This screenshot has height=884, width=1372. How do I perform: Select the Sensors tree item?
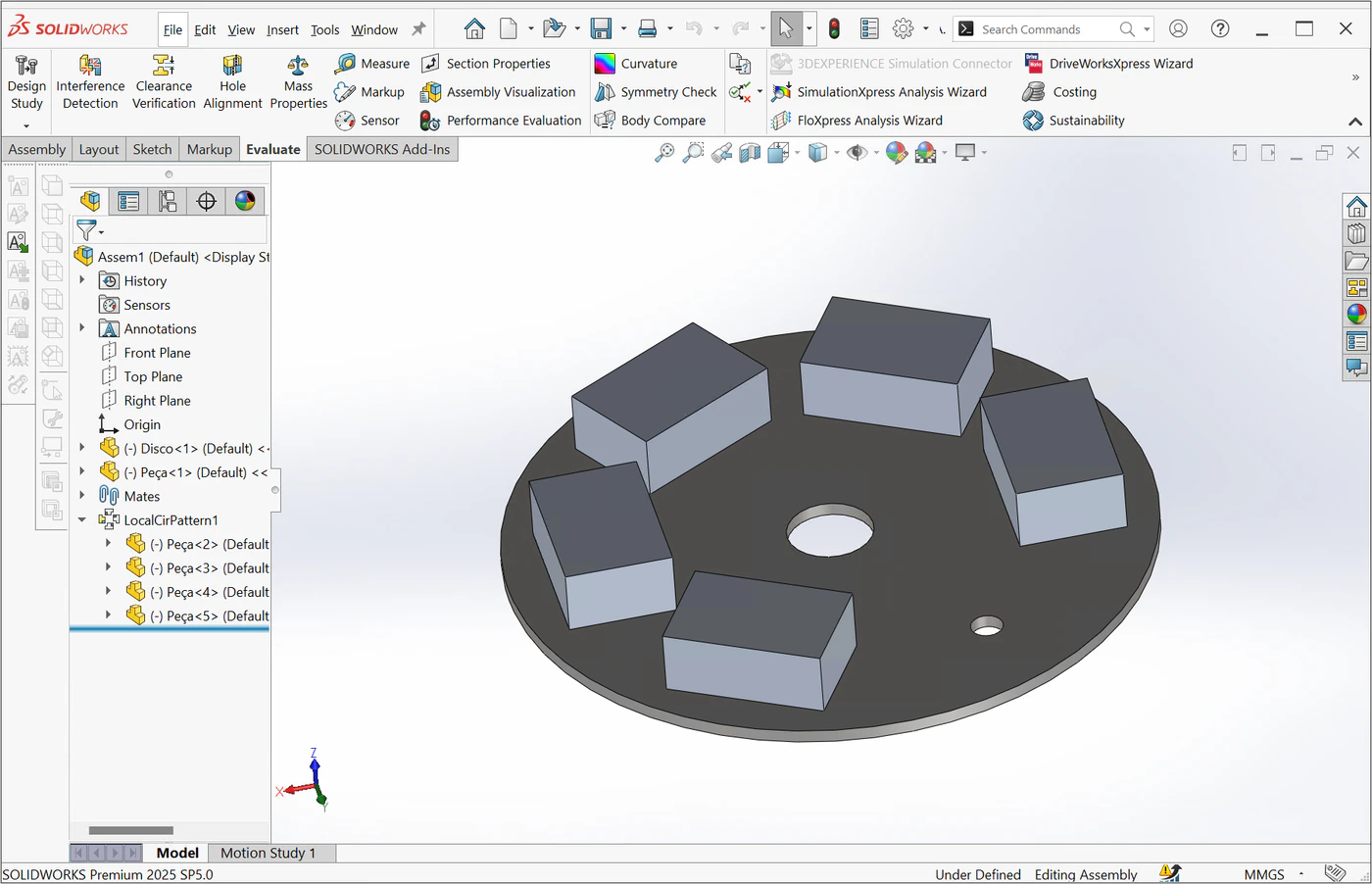pyautogui.click(x=135, y=305)
